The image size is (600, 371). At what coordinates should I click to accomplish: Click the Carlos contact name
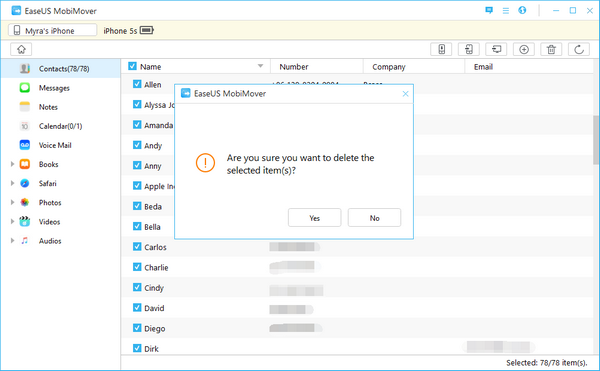coord(155,247)
